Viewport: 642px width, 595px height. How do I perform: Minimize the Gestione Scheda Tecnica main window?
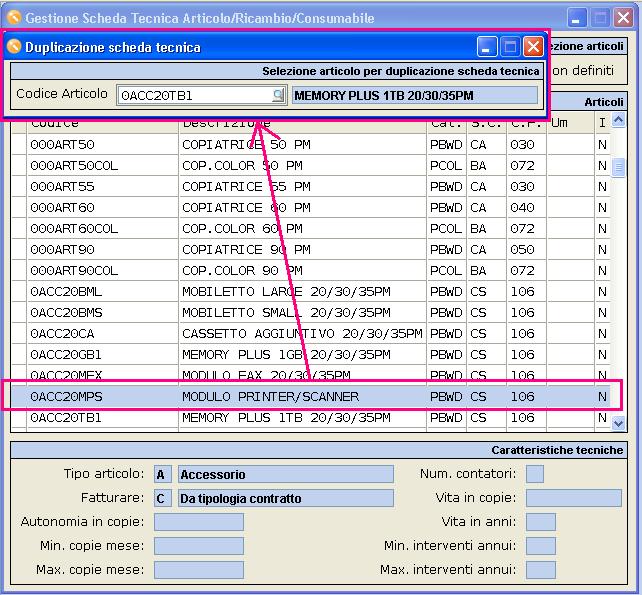pyautogui.click(x=576, y=18)
